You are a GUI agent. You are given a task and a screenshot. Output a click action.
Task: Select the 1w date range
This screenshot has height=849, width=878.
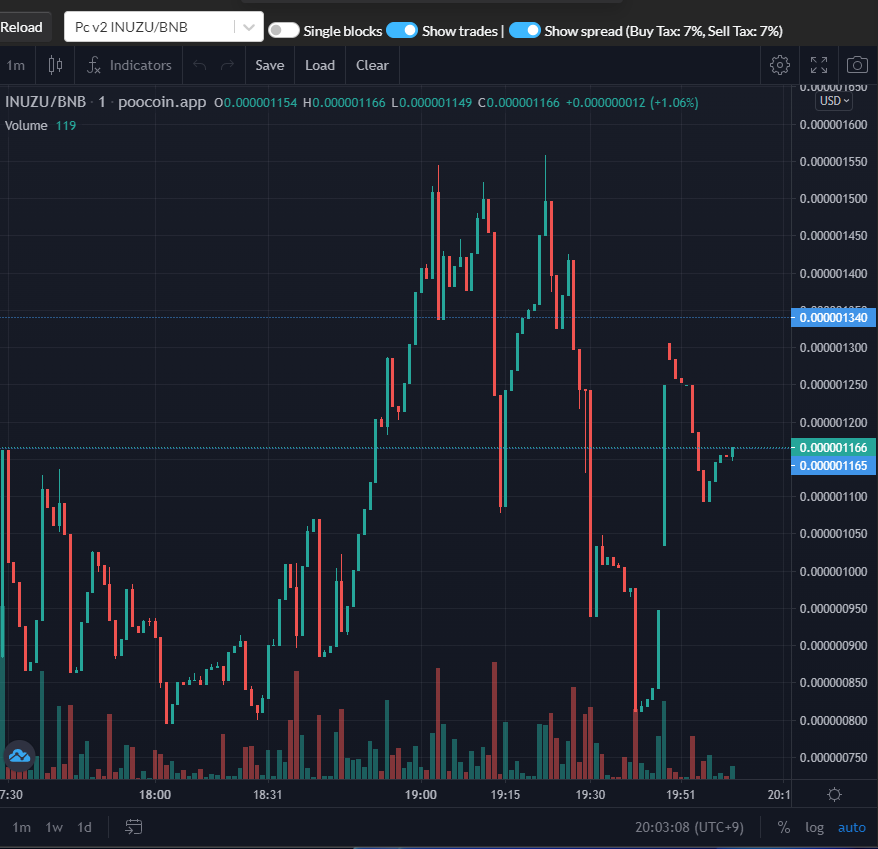click(54, 827)
